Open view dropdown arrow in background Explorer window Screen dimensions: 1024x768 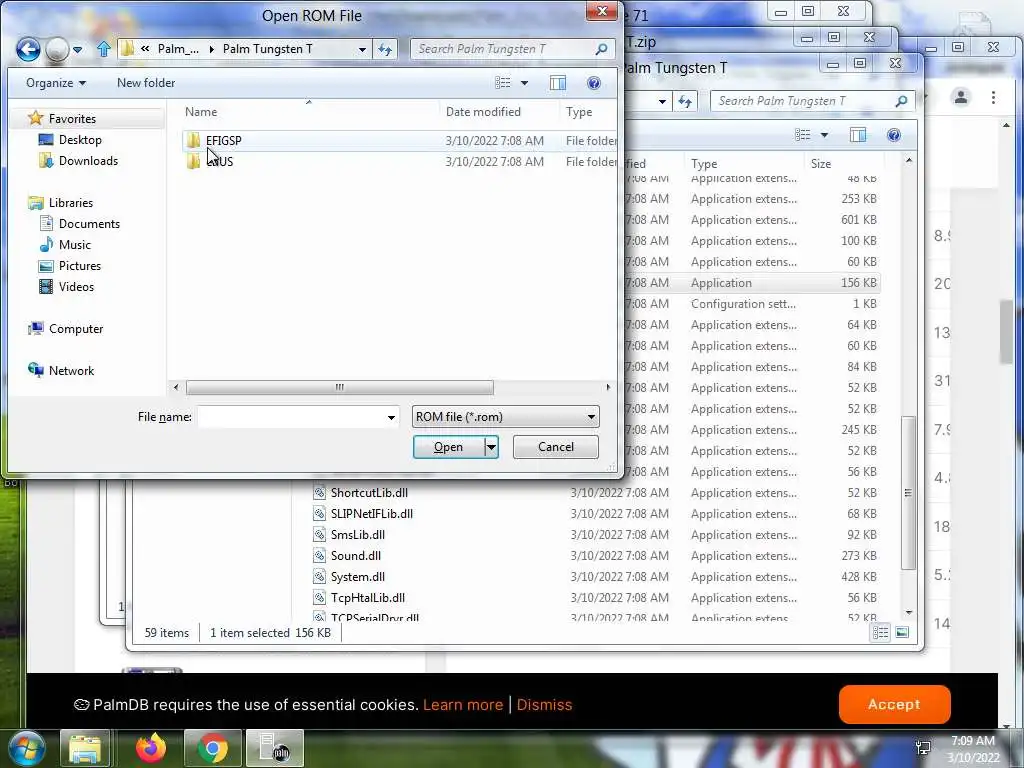coord(824,135)
